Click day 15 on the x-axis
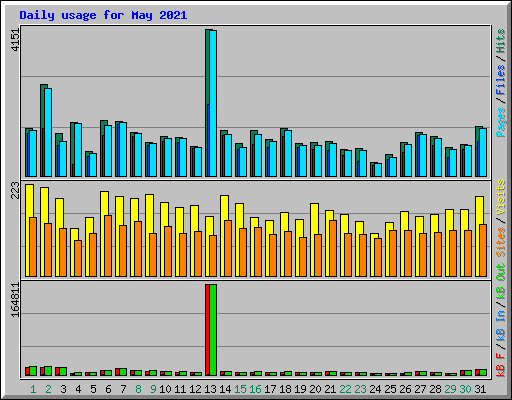 point(240,389)
